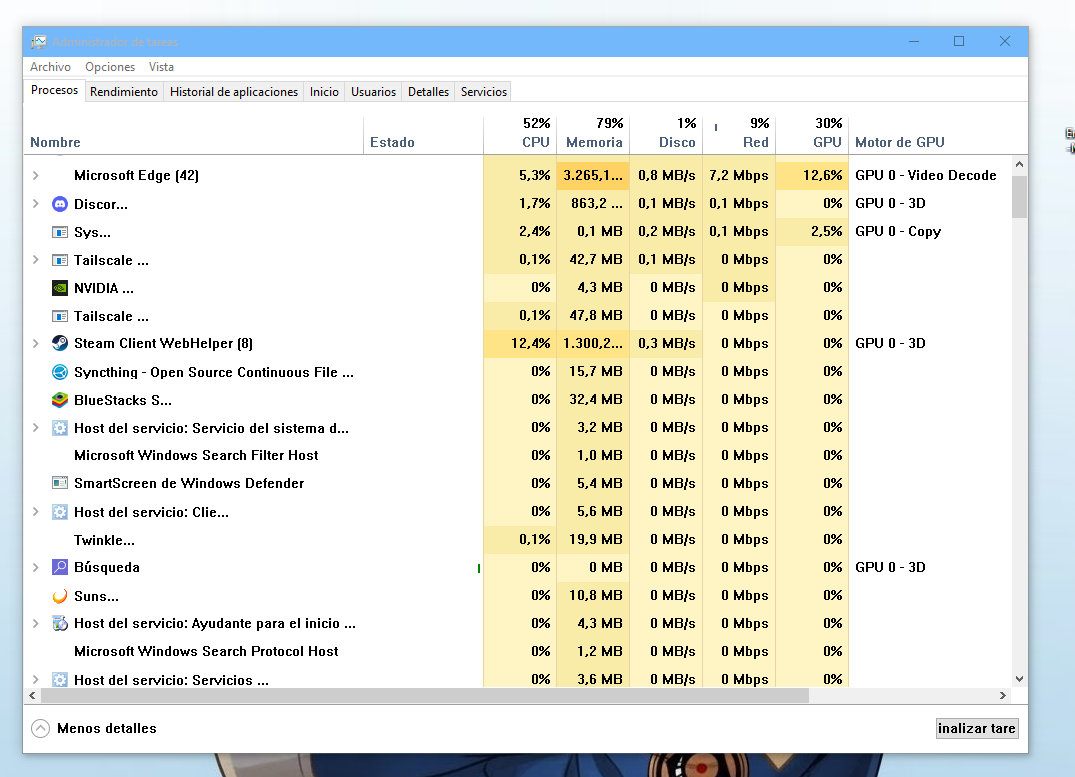
Task: Expand Host del servicio: Clie... group
Action: pos(36,512)
